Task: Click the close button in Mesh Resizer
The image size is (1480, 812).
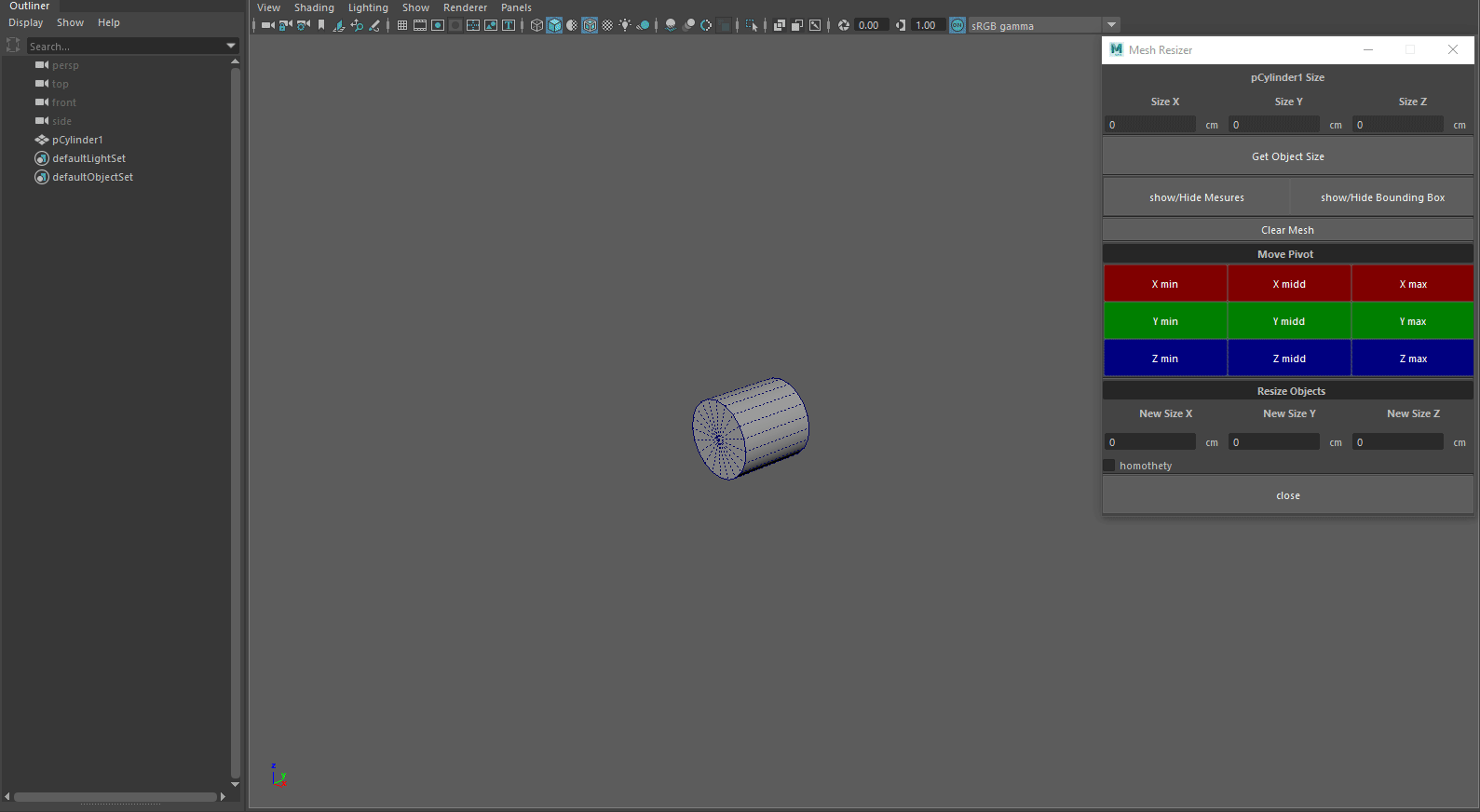Action: 1288,495
